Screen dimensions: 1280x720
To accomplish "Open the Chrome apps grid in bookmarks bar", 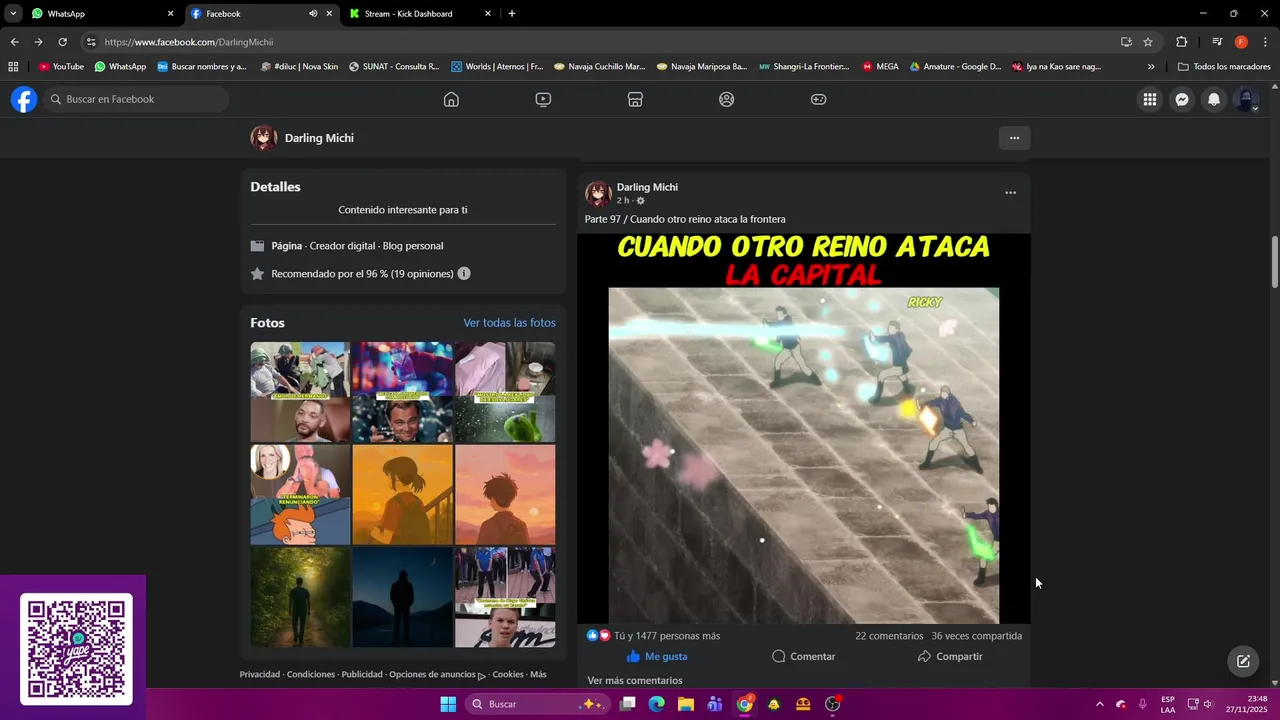I will (x=13, y=67).
